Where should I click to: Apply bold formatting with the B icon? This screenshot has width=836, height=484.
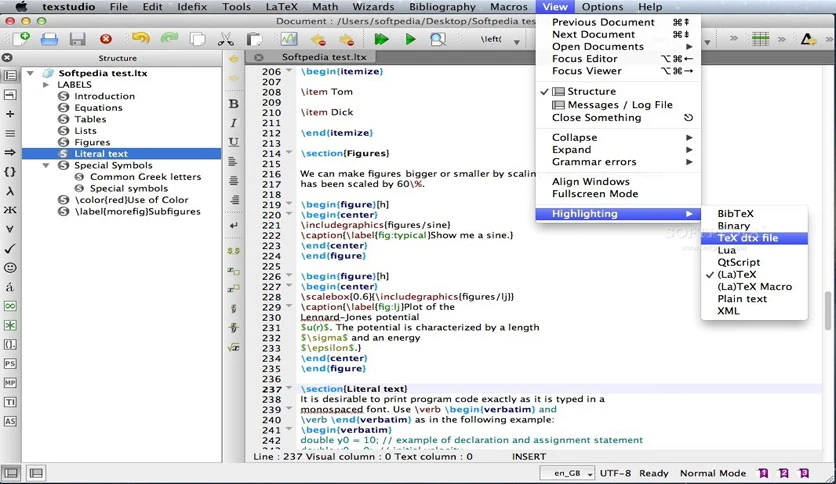tap(234, 104)
